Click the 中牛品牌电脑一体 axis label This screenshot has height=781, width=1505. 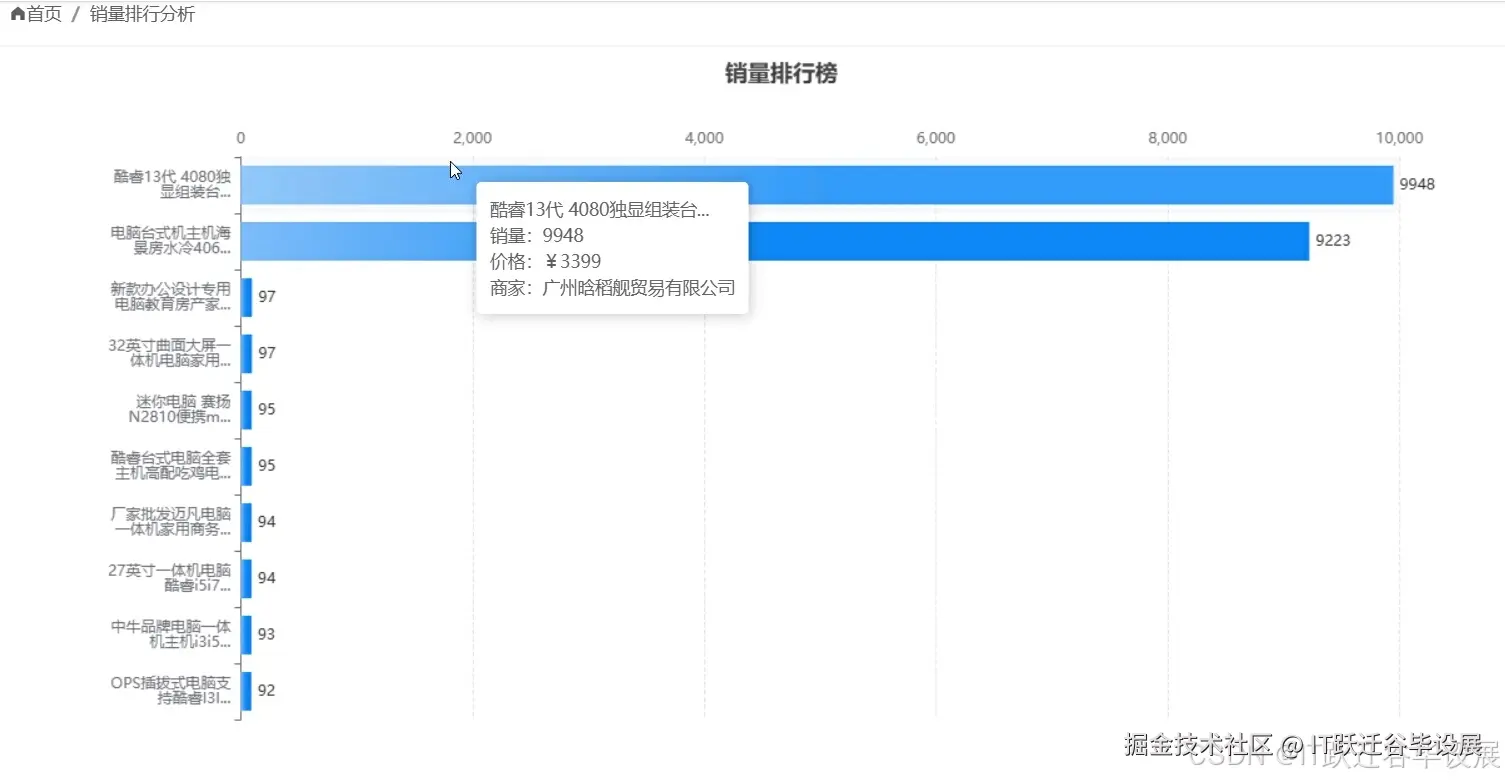[x=171, y=634]
